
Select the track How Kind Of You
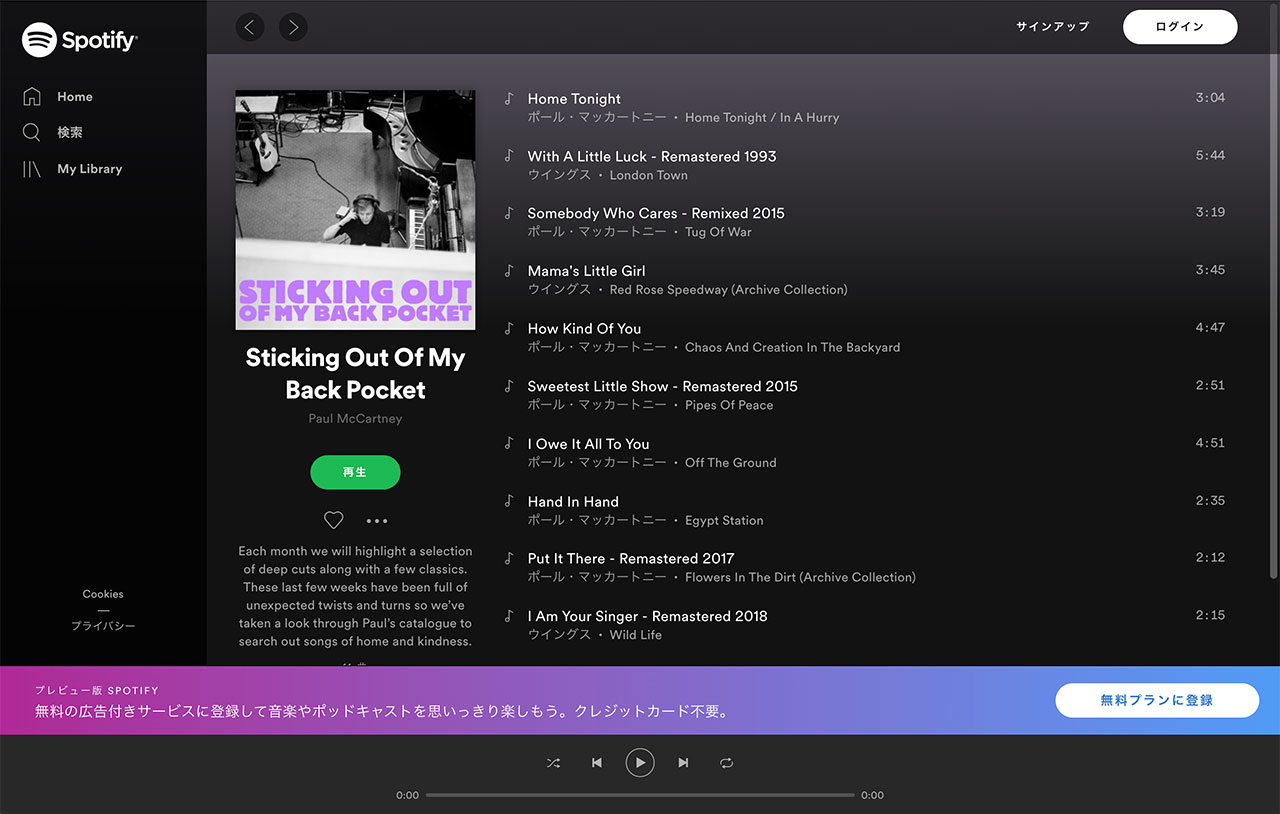(x=584, y=328)
